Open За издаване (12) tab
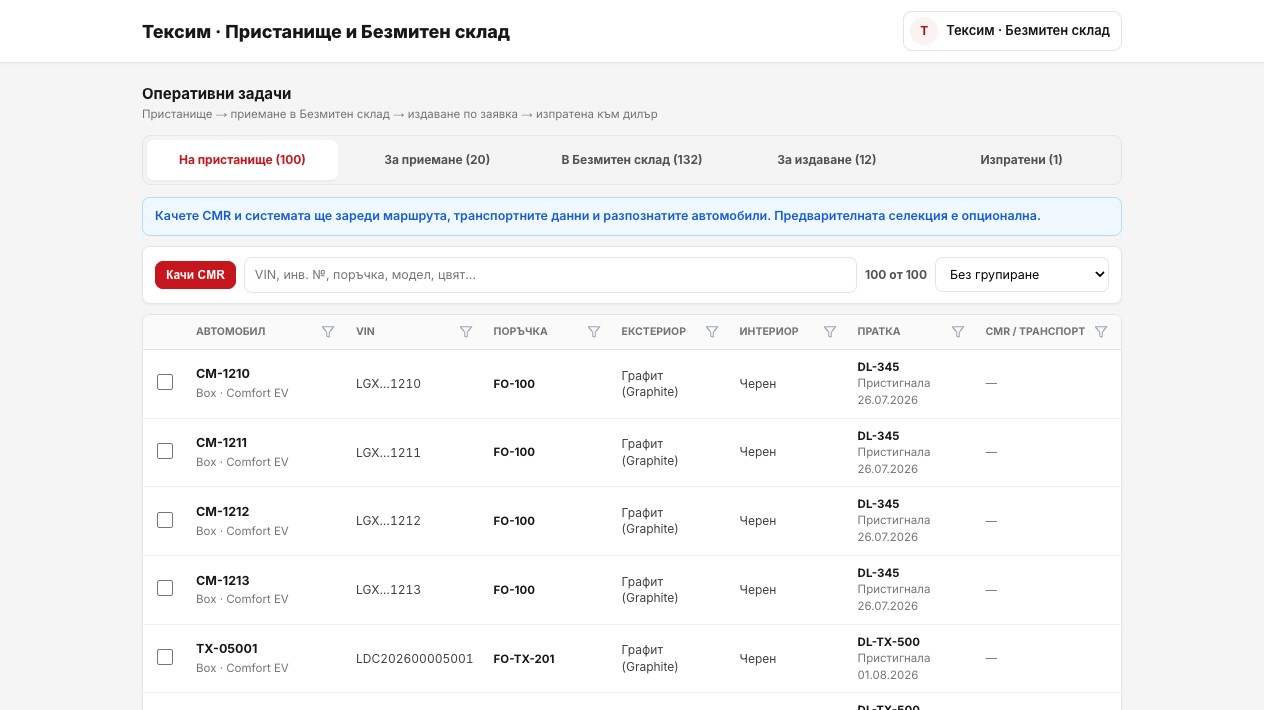 pos(827,160)
